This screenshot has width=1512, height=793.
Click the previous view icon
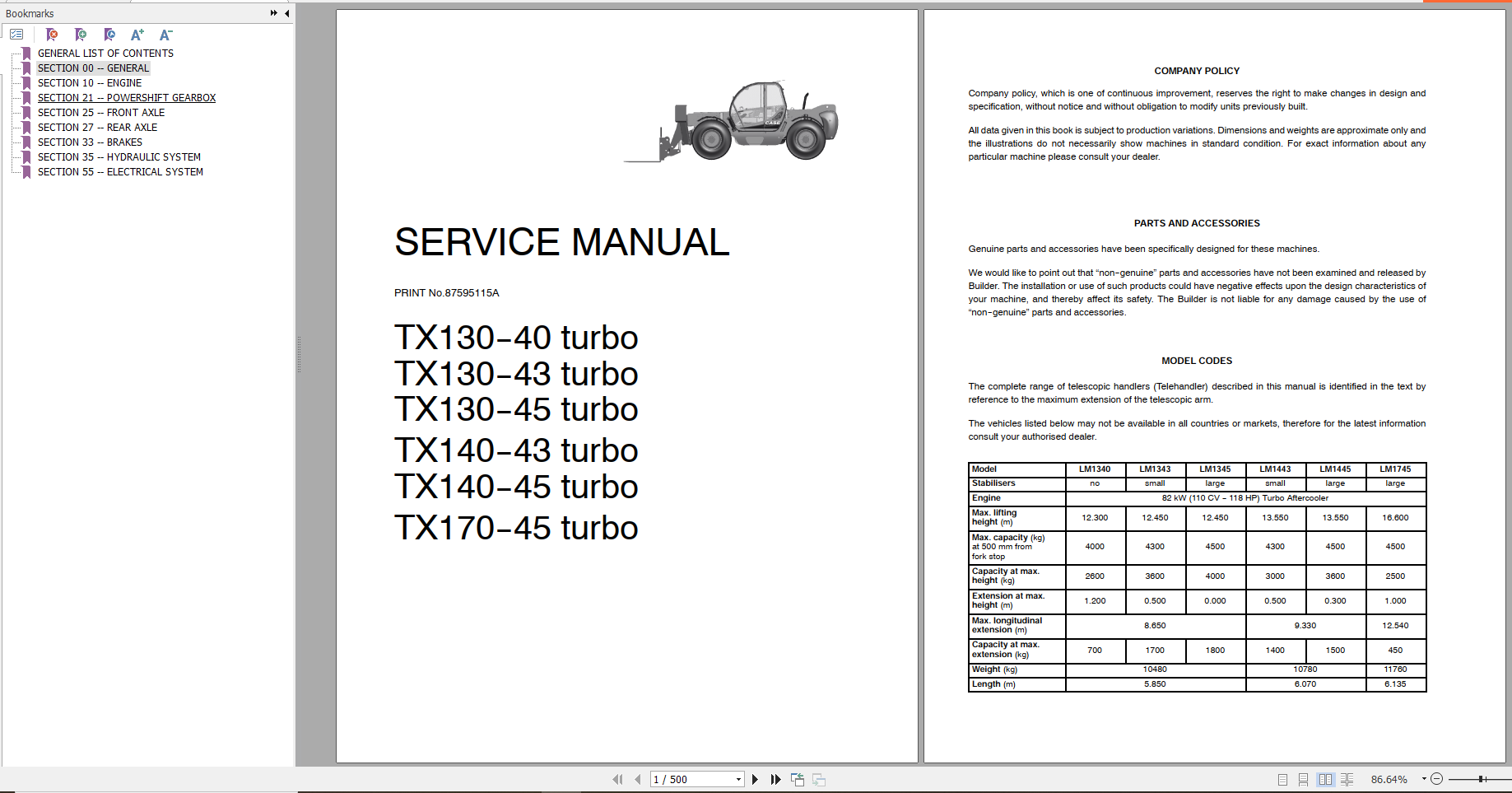pyautogui.click(x=797, y=779)
